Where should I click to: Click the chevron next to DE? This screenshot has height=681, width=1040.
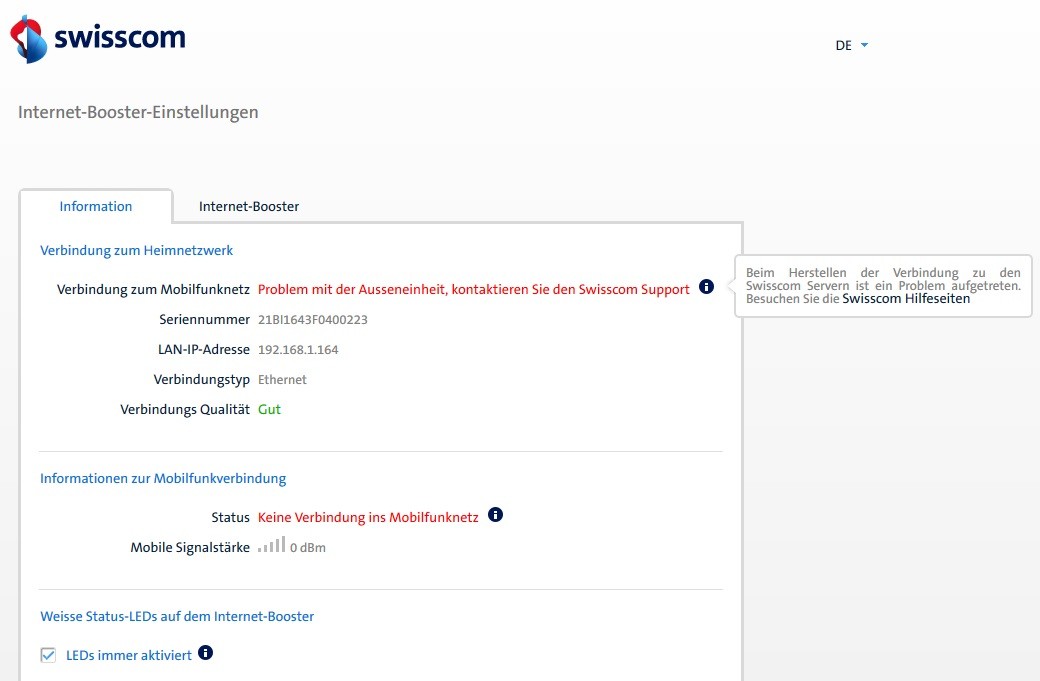pyautogui.click(x=864, y=44)
